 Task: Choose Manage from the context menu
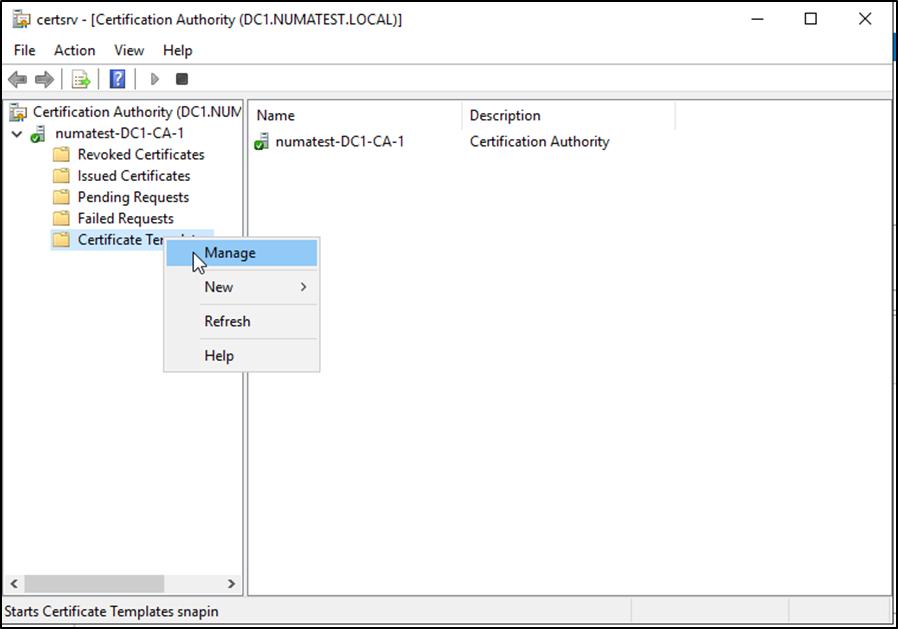point(230,253)
